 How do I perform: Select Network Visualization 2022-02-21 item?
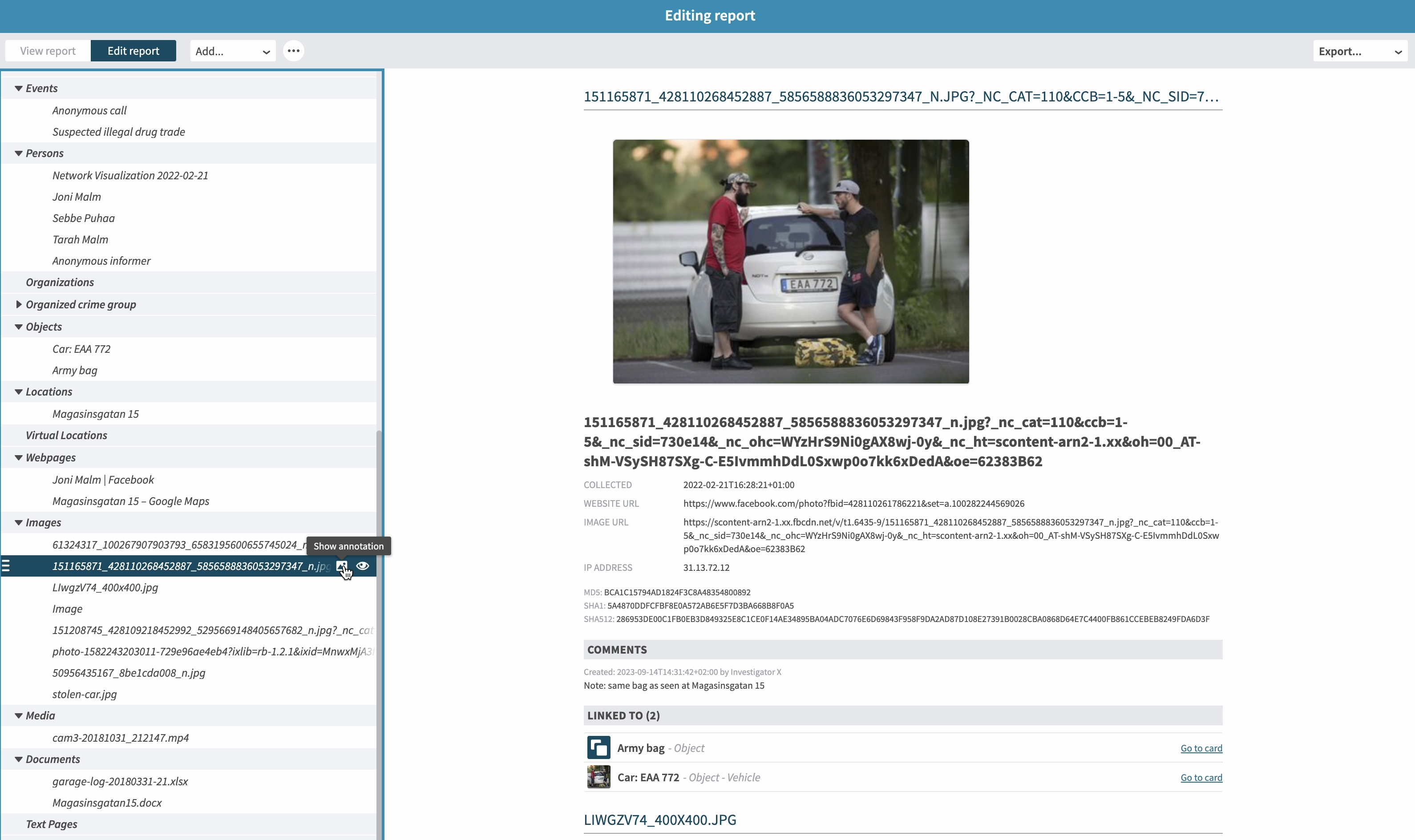coord(130,175)
